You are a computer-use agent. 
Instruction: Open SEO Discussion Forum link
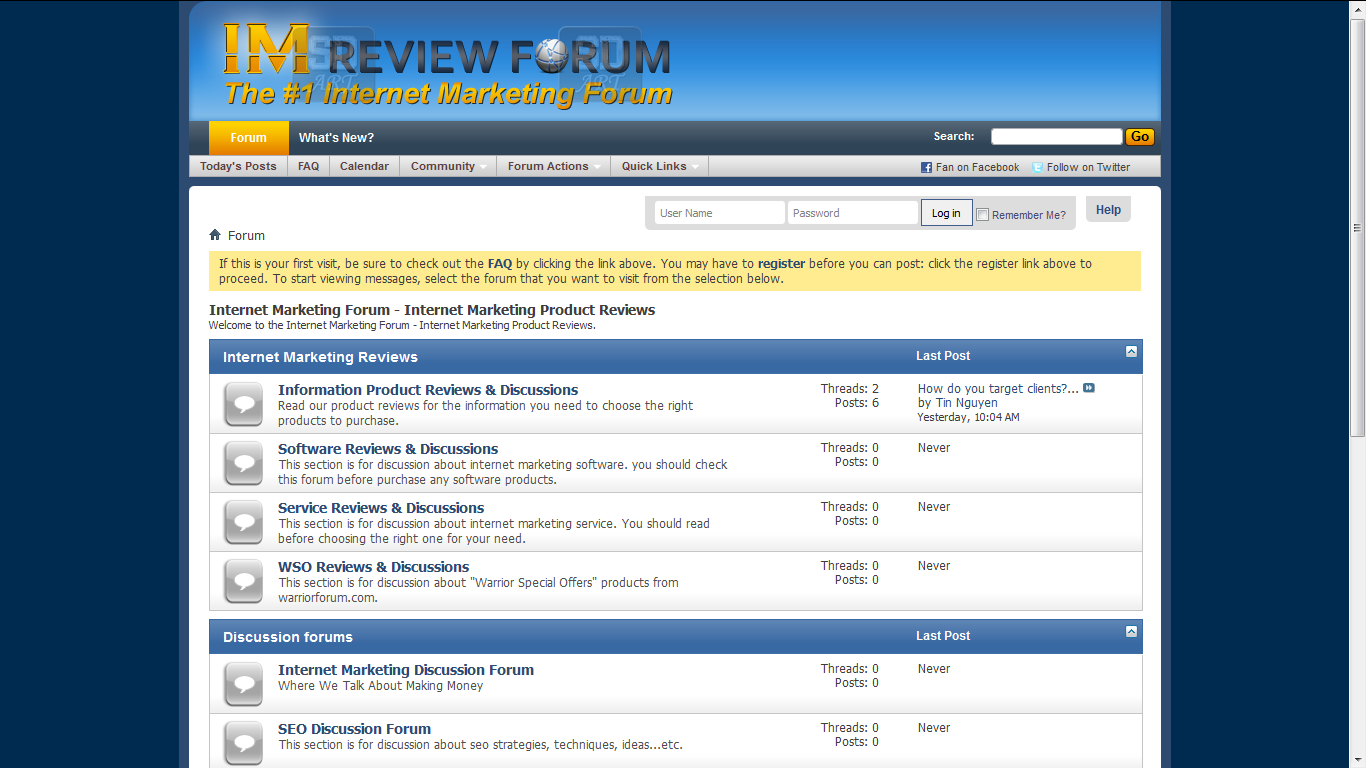(354, 729)
